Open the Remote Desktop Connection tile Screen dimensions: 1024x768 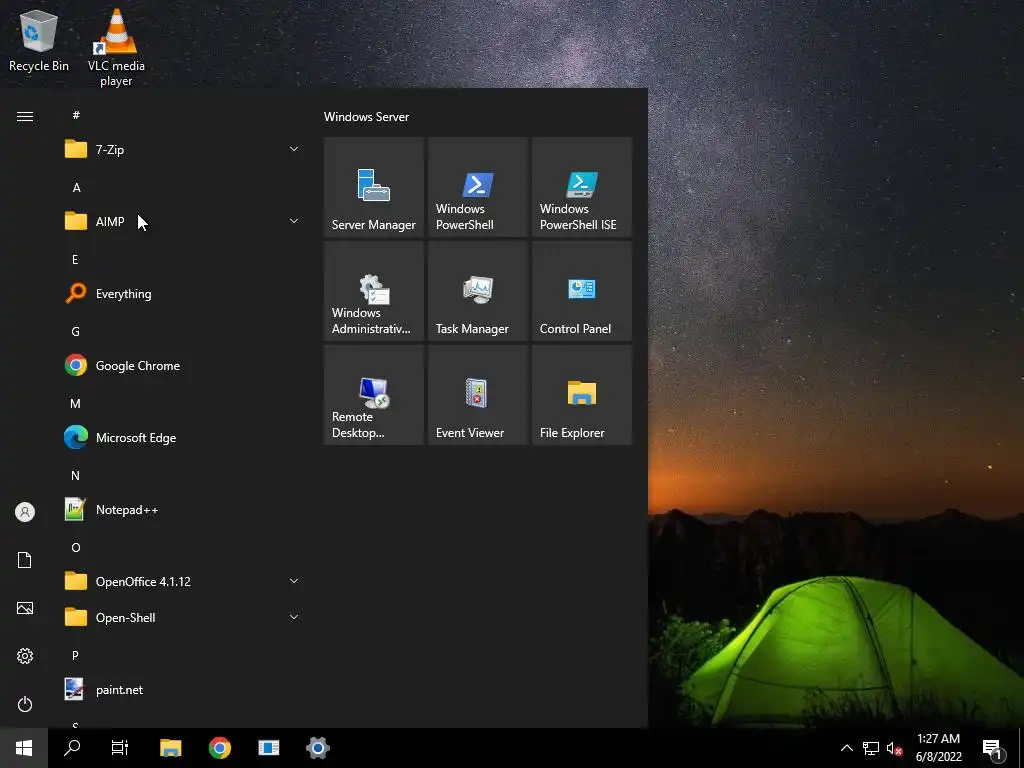pyautogui.click(x=374, y=395)
